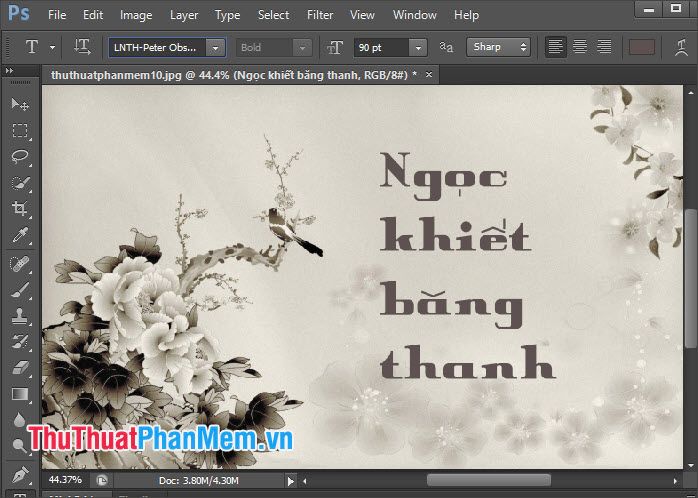The image size is (698, 498).
Task: Open status bar info arrow menu
Action: (x=291, y=481)
